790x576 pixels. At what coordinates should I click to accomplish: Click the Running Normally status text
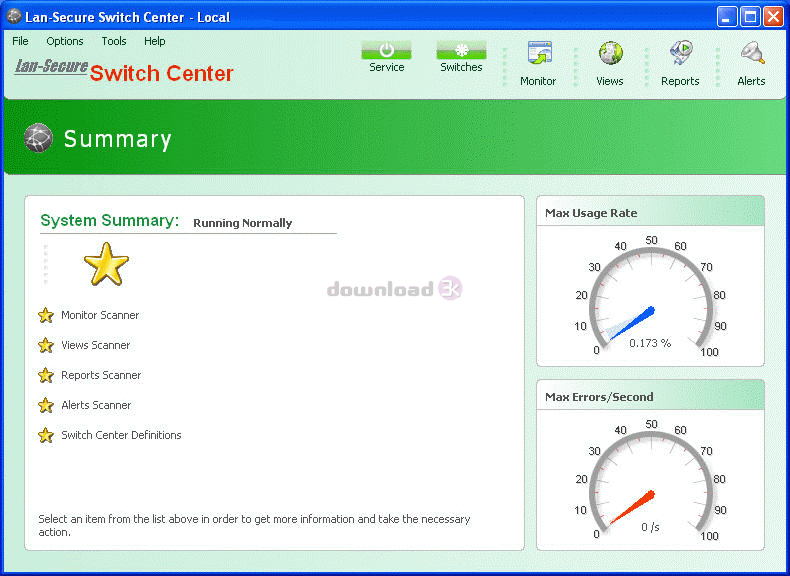[242, 223]
